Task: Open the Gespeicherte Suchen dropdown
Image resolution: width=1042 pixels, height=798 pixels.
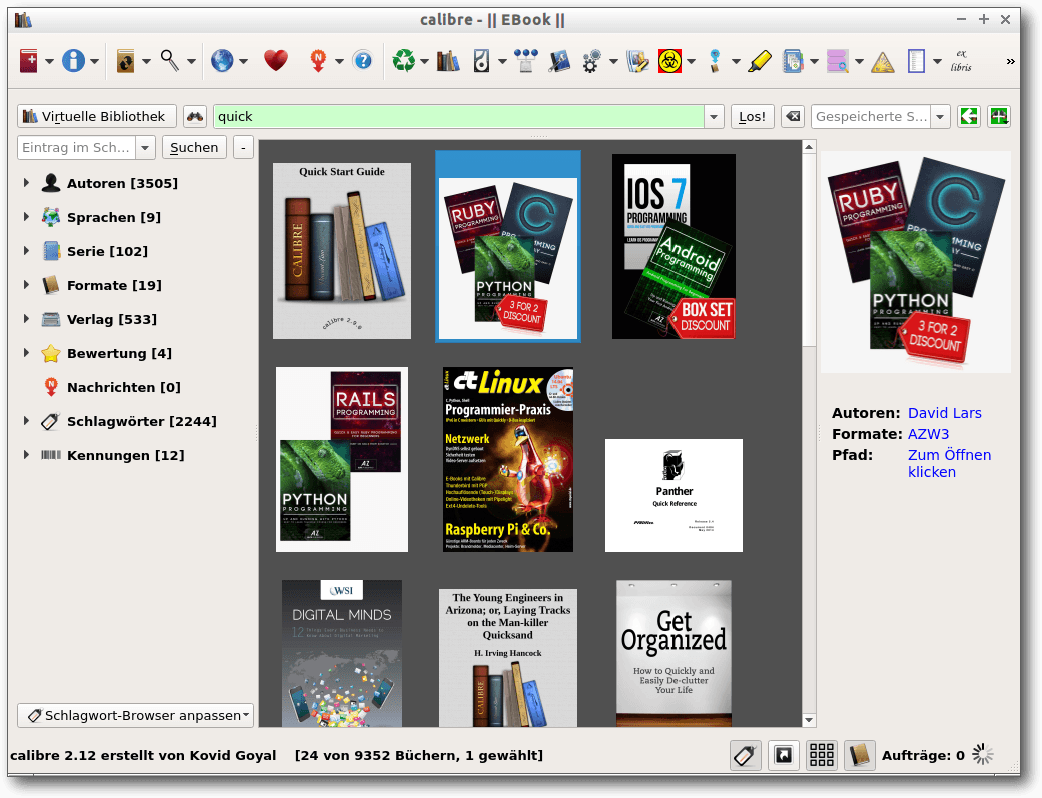Action: [940, 116]
